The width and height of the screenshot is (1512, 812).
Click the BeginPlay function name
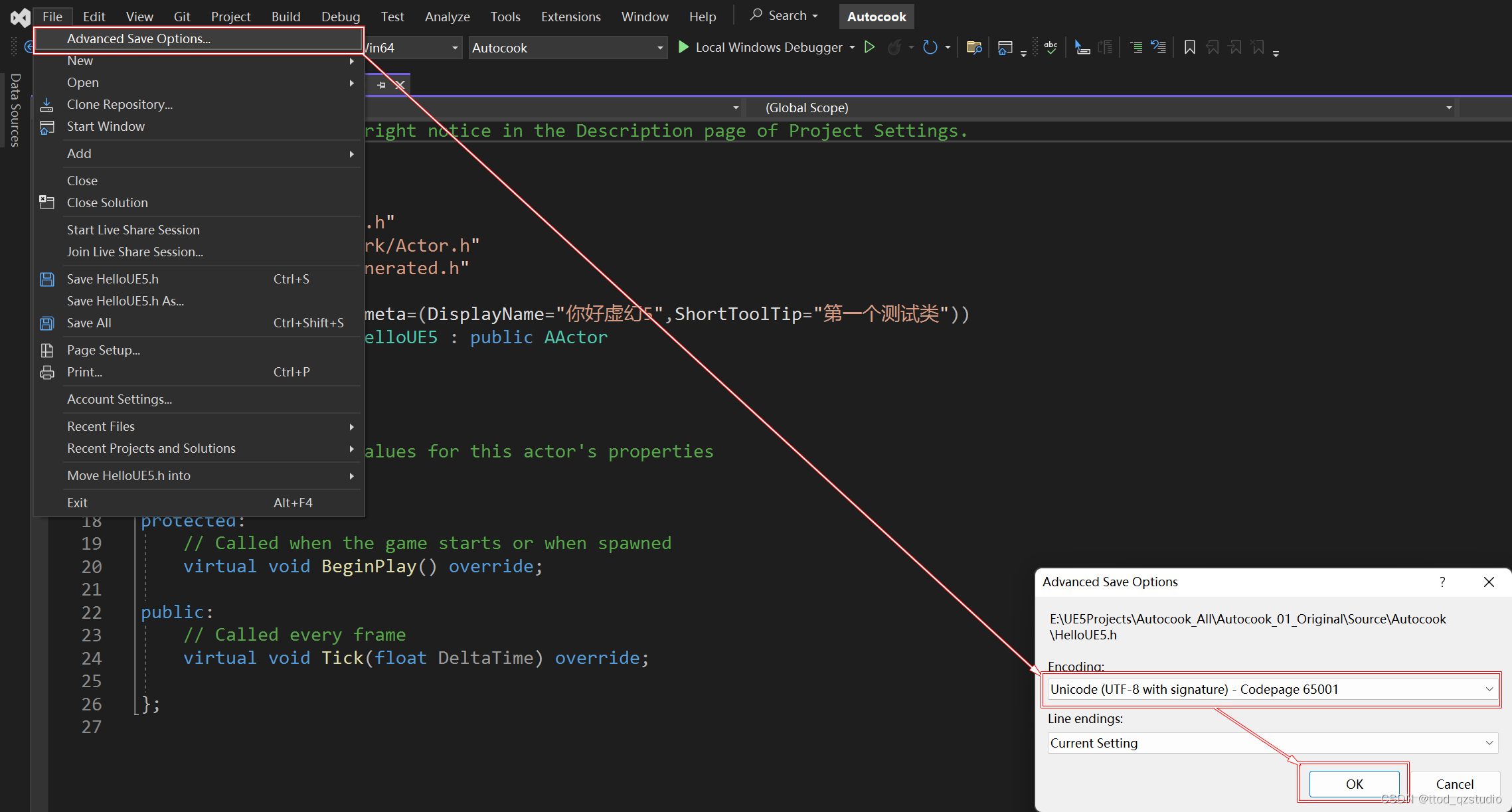click(x=369, y=566)
